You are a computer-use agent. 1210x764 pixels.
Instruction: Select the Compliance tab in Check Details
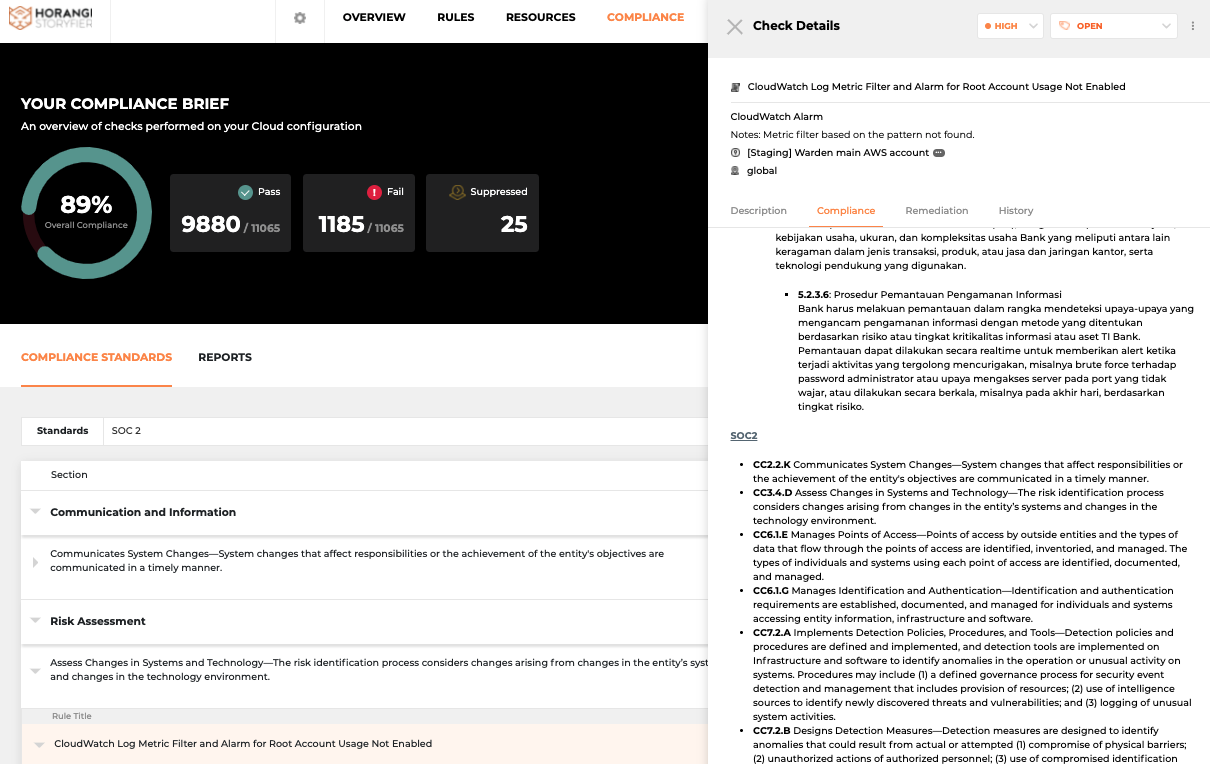(x=846, y=211)
